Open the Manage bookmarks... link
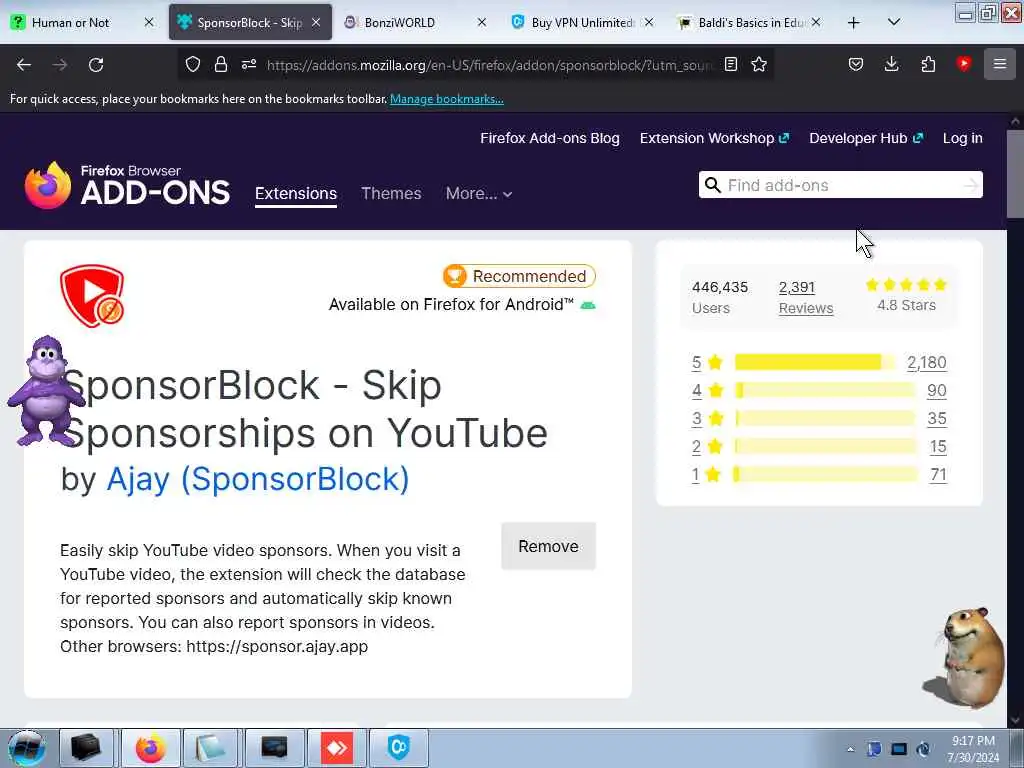 pyautogui.click(x=447, y=99)
